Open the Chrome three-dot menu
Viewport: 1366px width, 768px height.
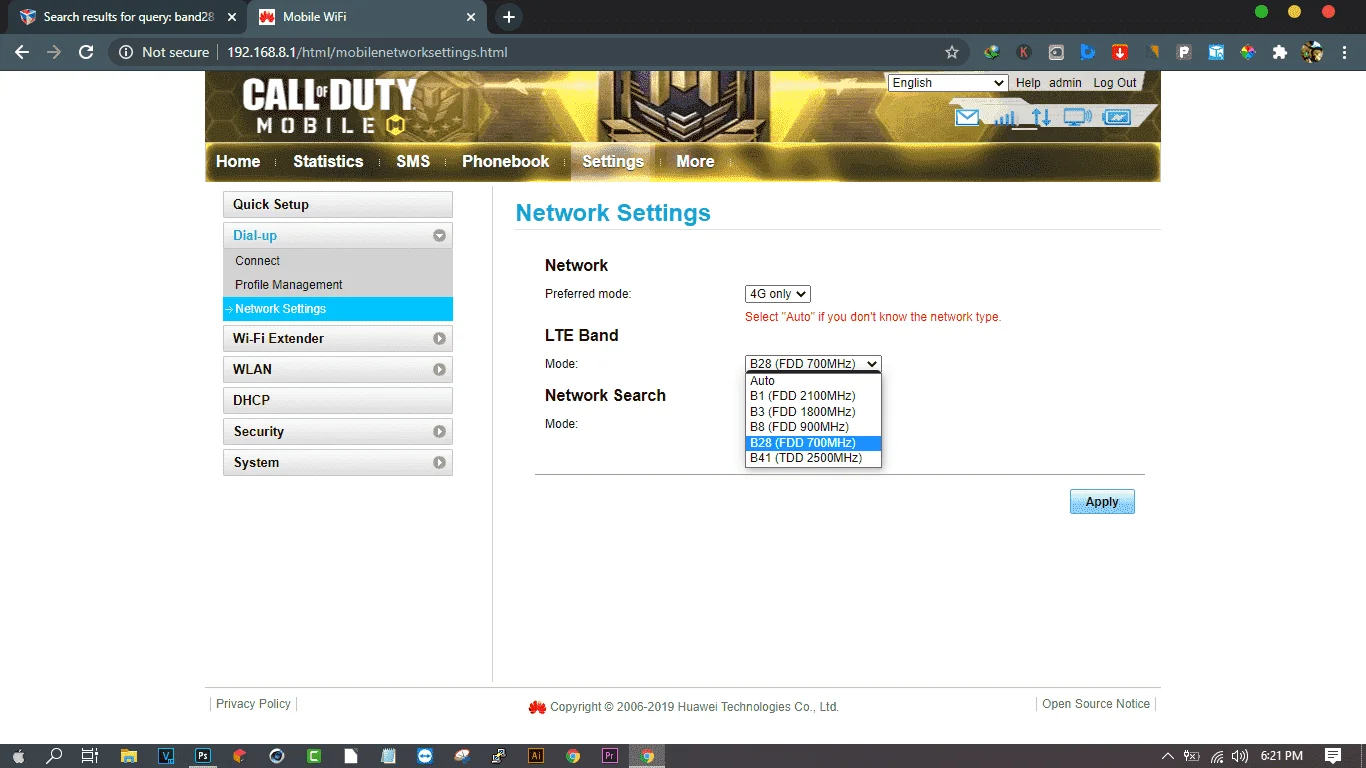click(1344, 52)
